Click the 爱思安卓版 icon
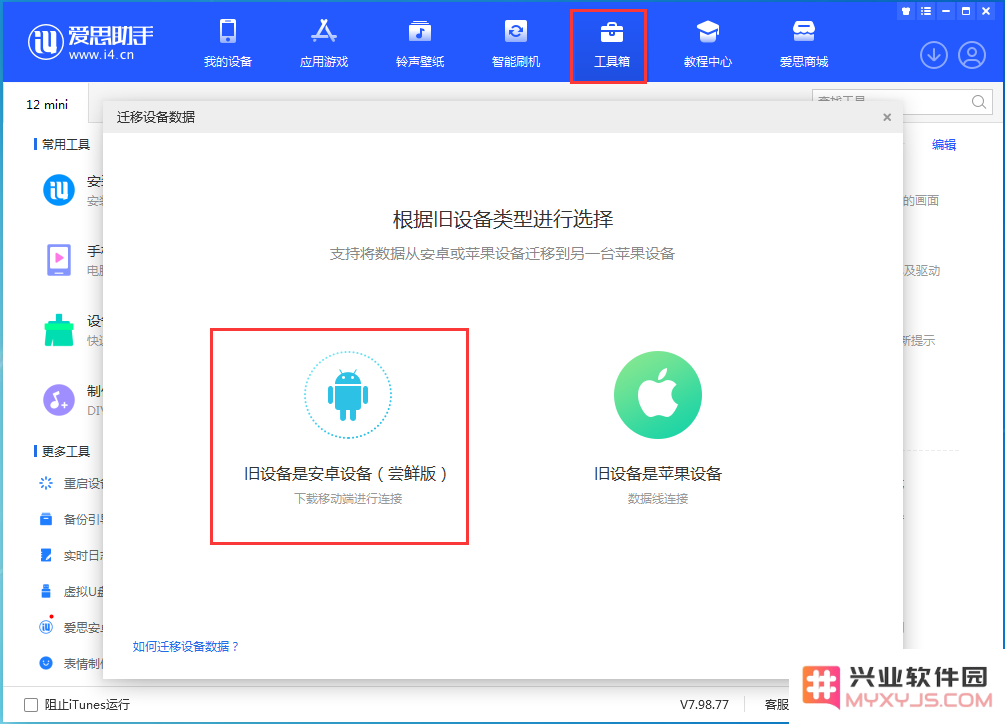The width and height of the screenshot is (1005, 724). pyautogui.click(x=46, y=627)
